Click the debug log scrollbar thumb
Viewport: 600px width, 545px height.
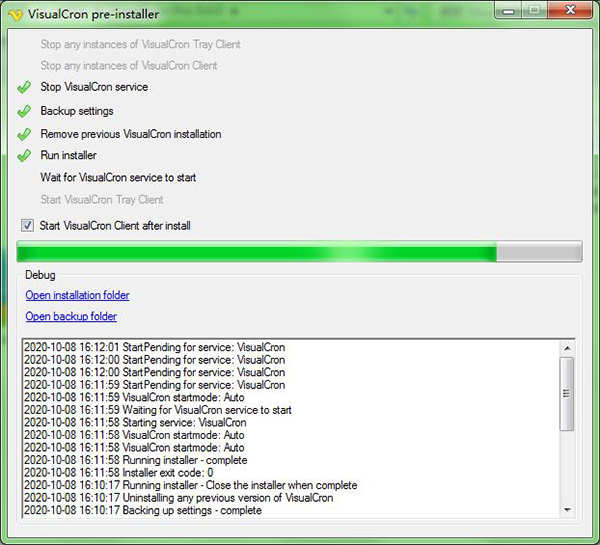coord(567,394)
